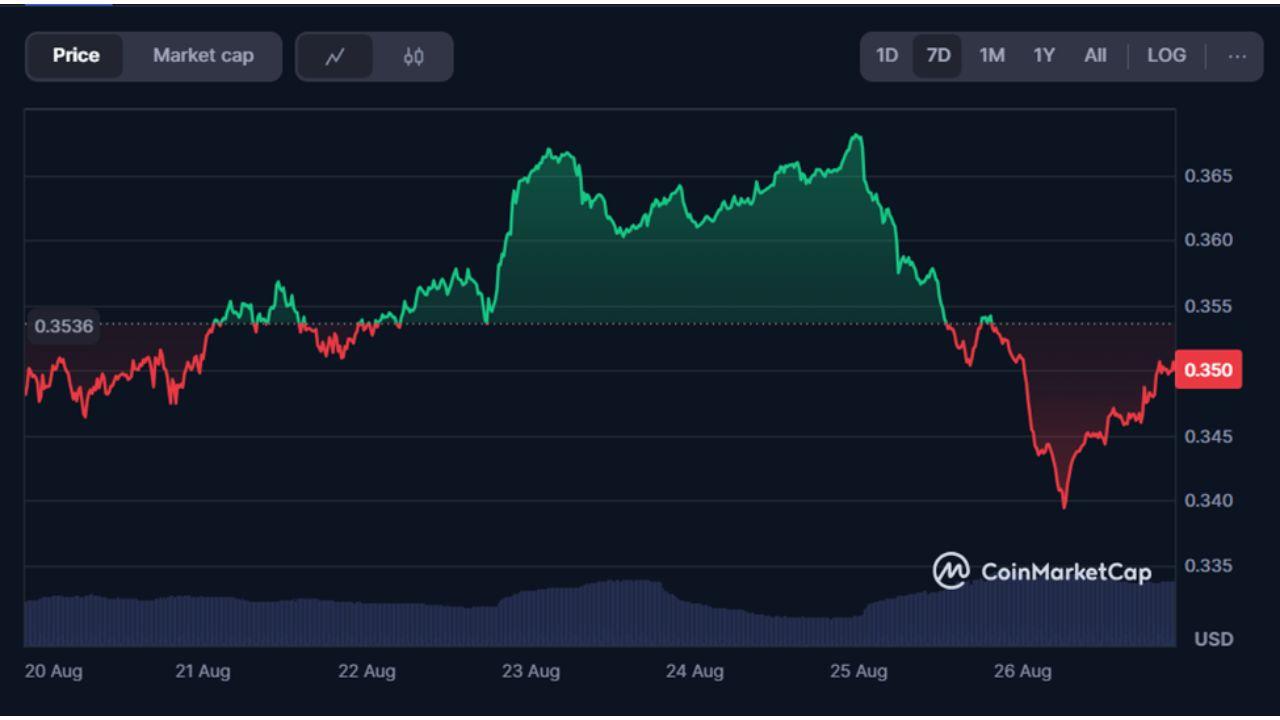Viewport: 1280px width, 720px height.
Task: Select the Price tab
Action: point(76,56)
